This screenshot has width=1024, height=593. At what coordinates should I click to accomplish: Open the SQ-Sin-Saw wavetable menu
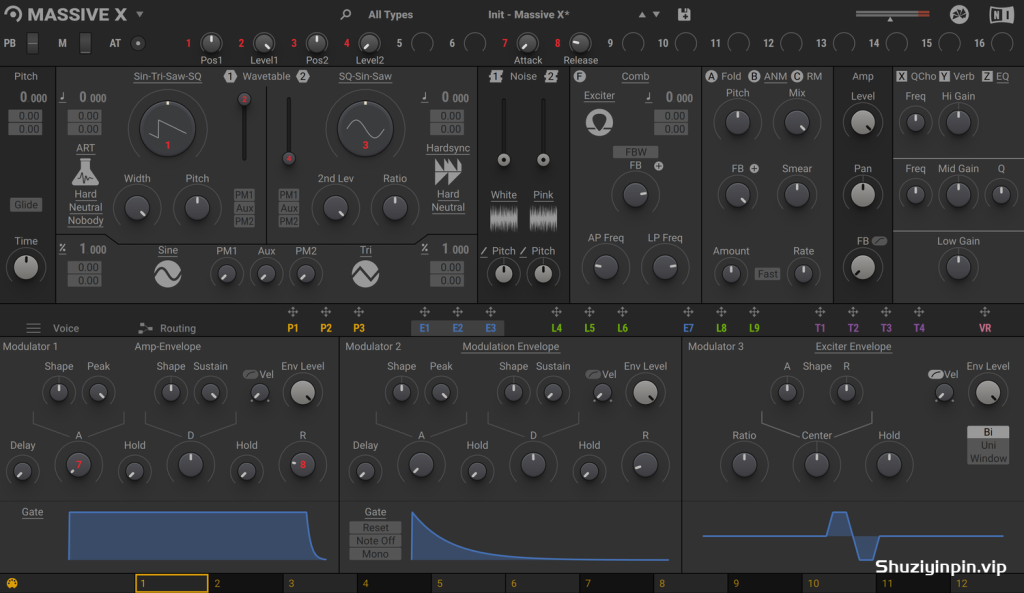point(365,76)
